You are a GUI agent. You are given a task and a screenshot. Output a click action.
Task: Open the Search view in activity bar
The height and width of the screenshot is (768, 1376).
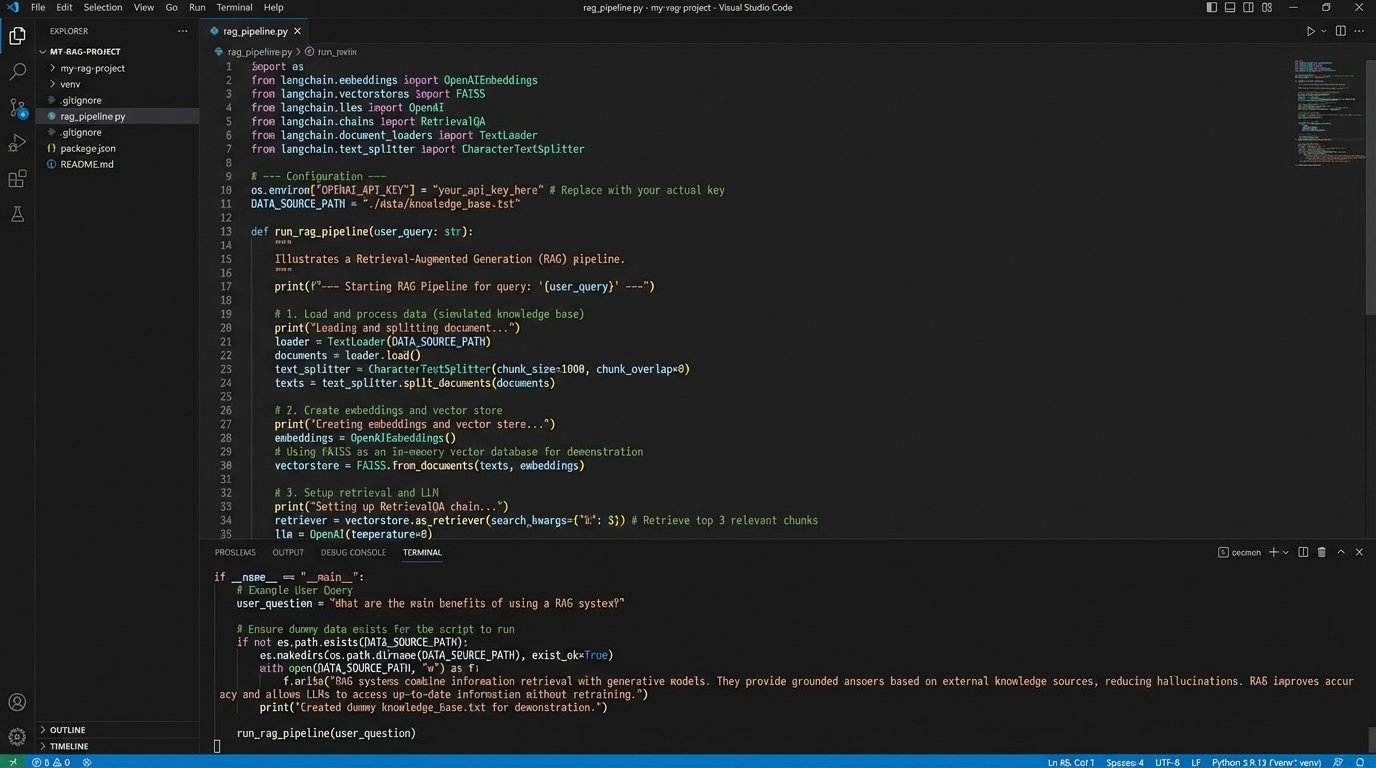coord(17,72)
